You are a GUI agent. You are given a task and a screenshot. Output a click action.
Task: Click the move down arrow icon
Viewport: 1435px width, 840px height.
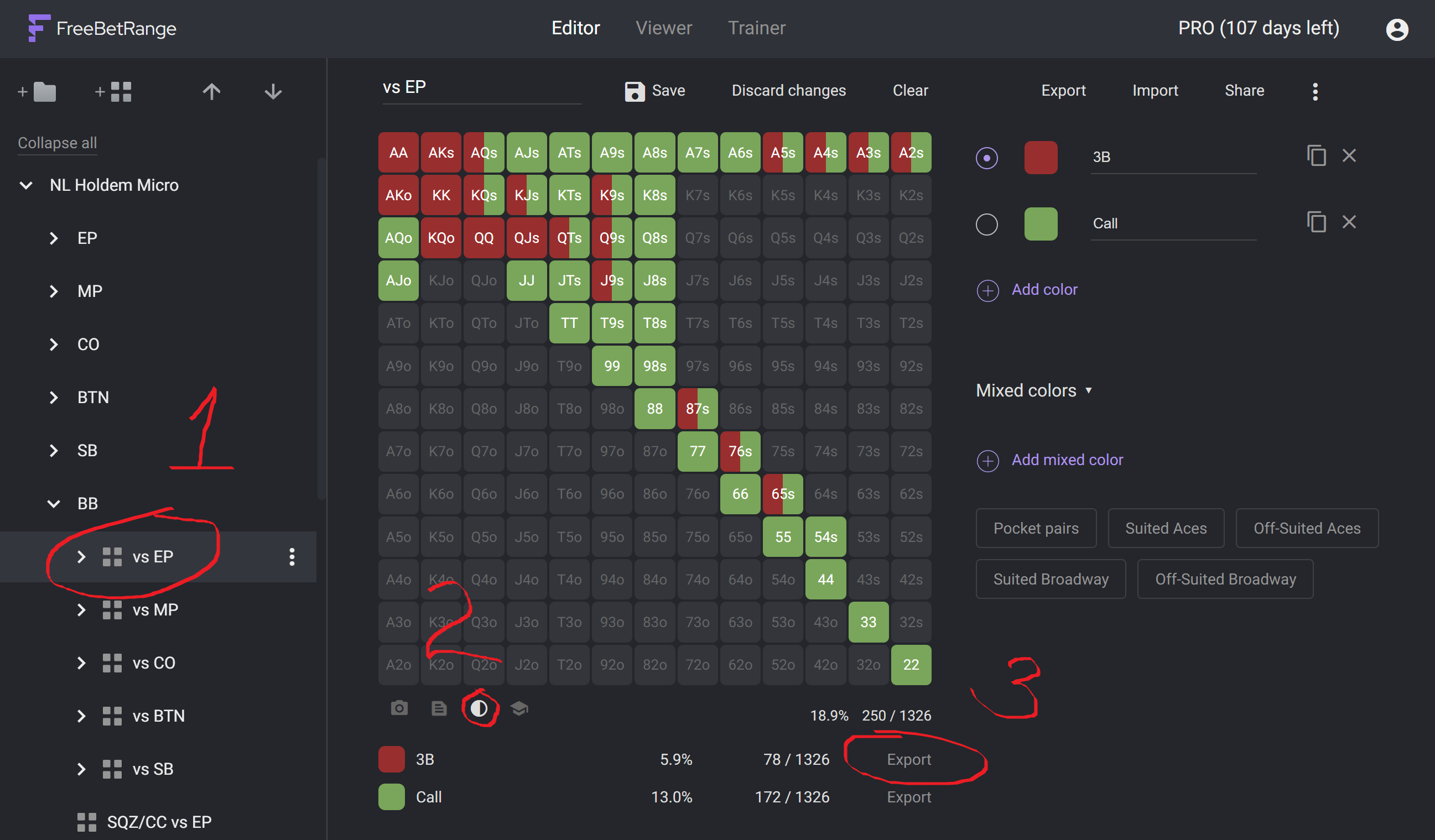(x=273, y=92)
